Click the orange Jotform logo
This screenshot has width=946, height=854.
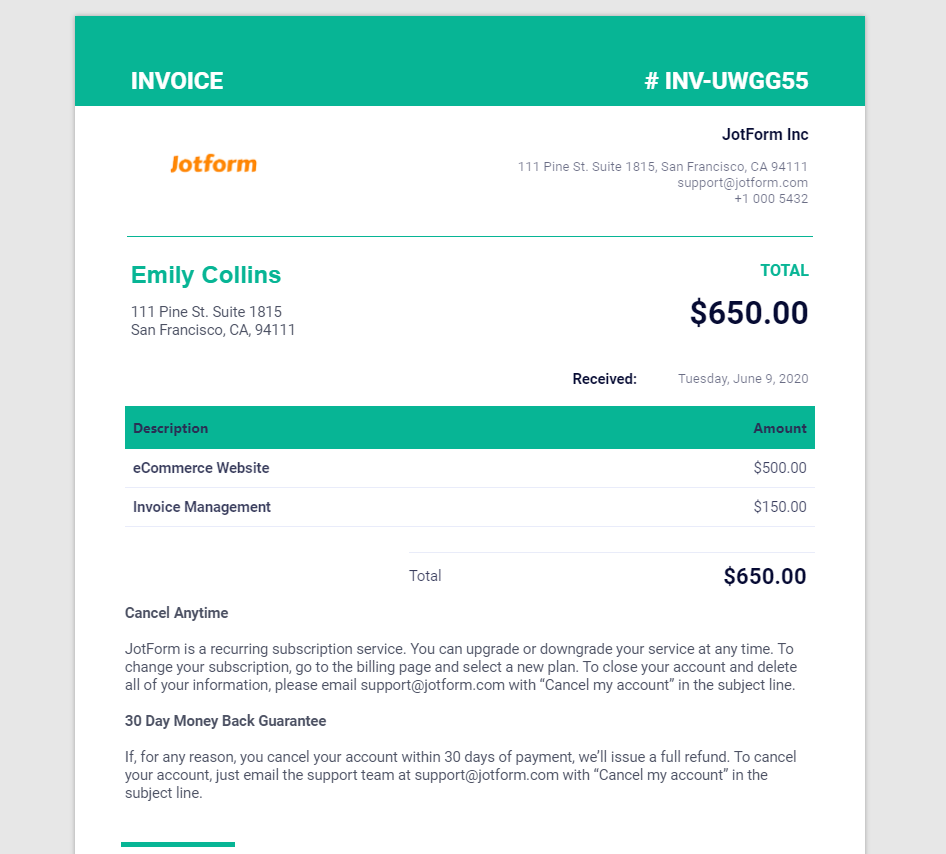[213, 164]
